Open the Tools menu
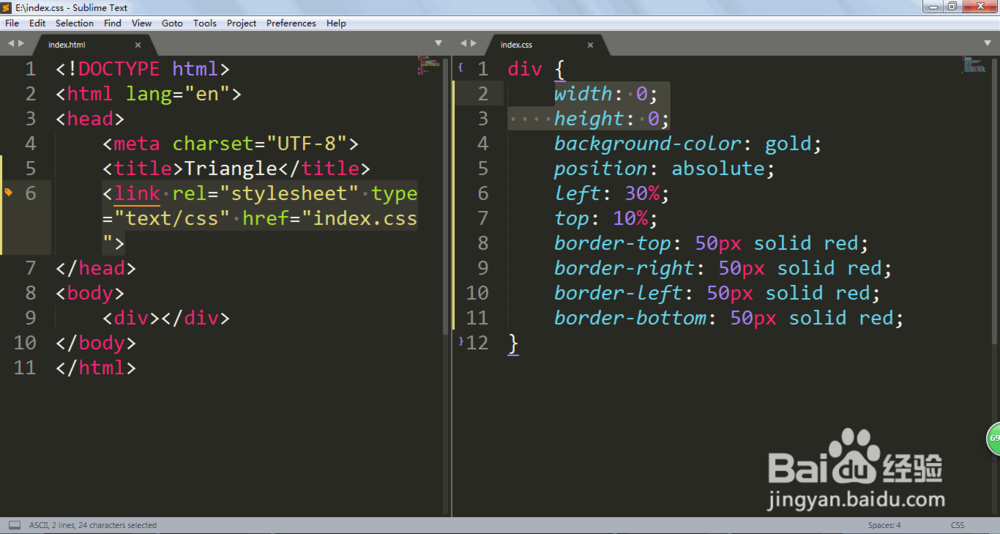 click(205, 23)
